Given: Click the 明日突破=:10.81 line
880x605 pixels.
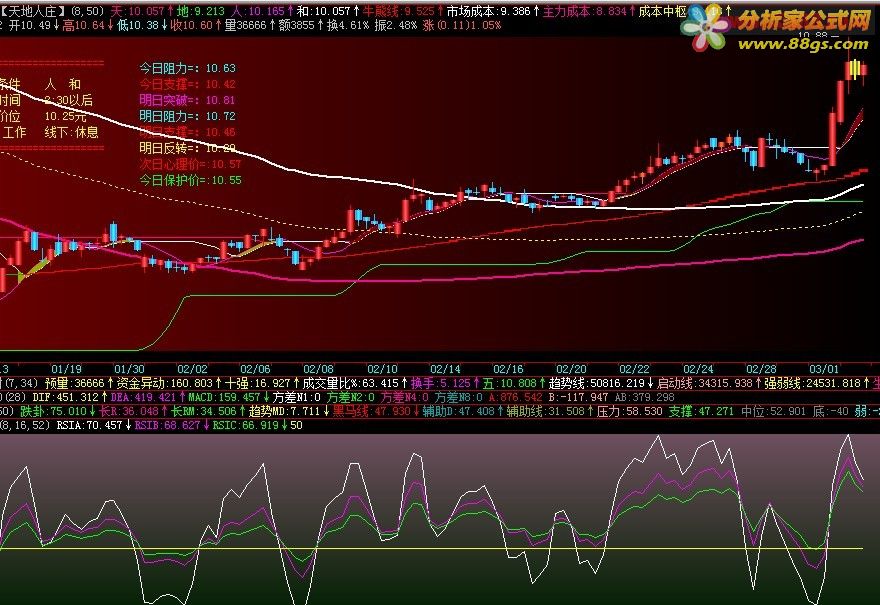Looking at the screenshot, I should click(x=187, y=100).
